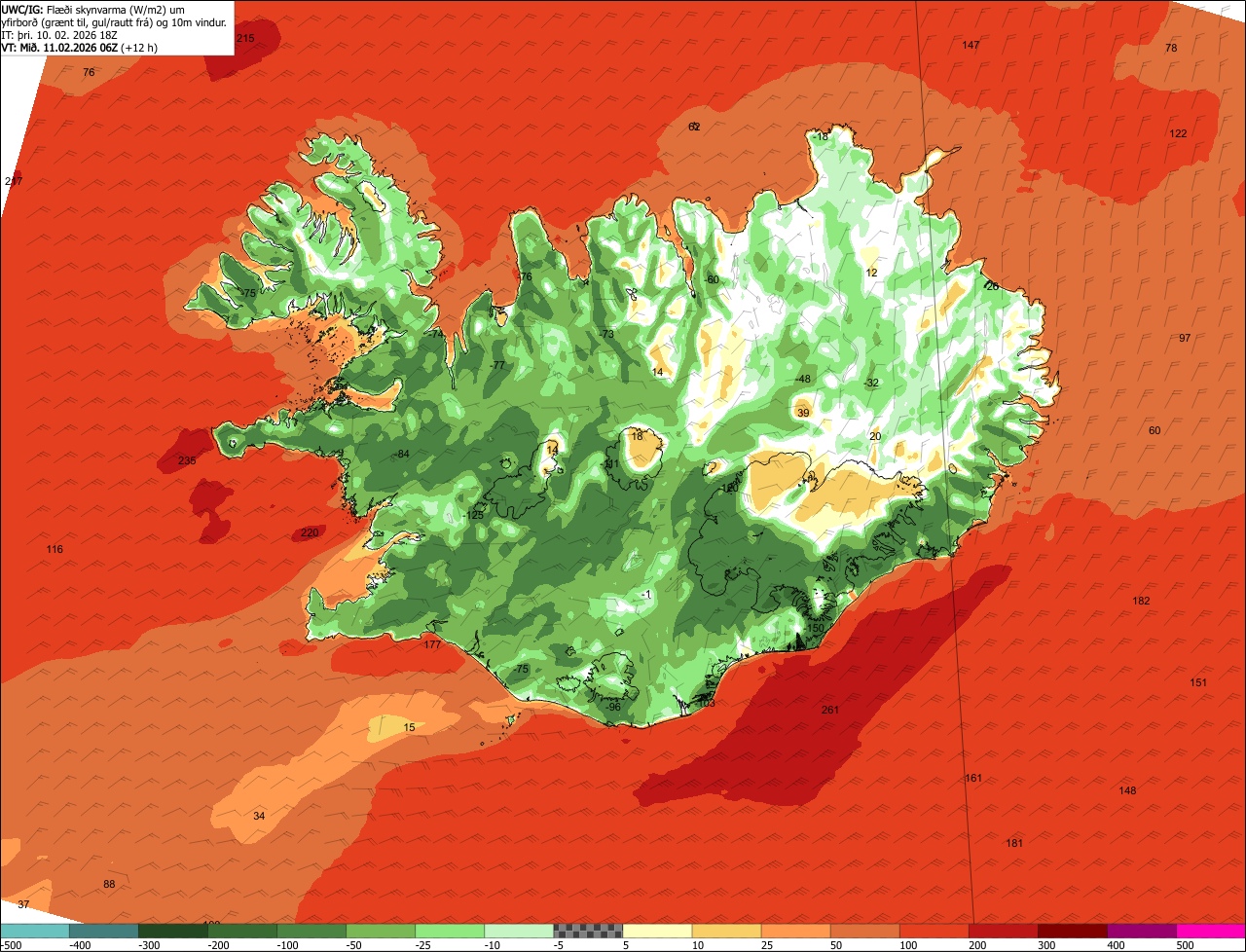Click the light teal -500 to -400 legend swatch

35,931
